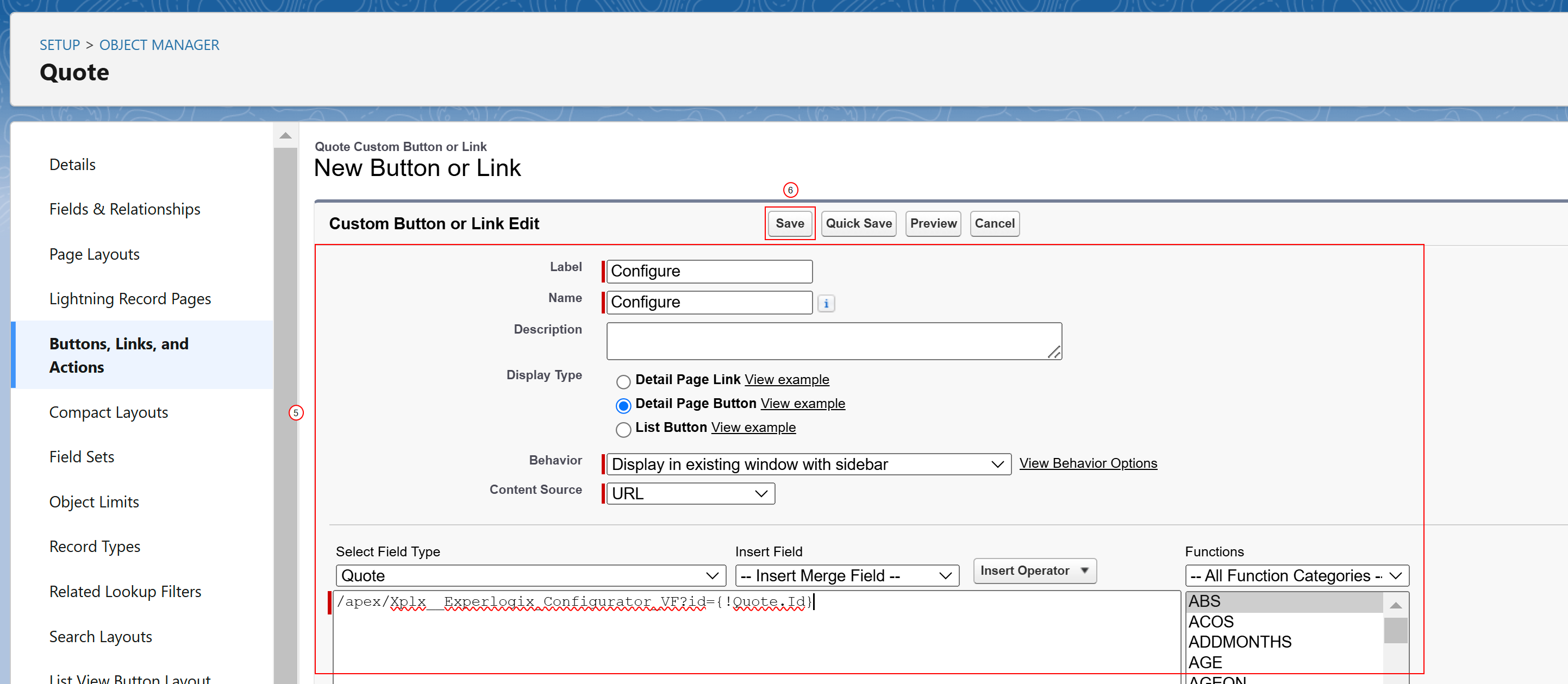Go to Fields & Relationships in sidebar
This screenshot has height=684, width=1568.
125,209
